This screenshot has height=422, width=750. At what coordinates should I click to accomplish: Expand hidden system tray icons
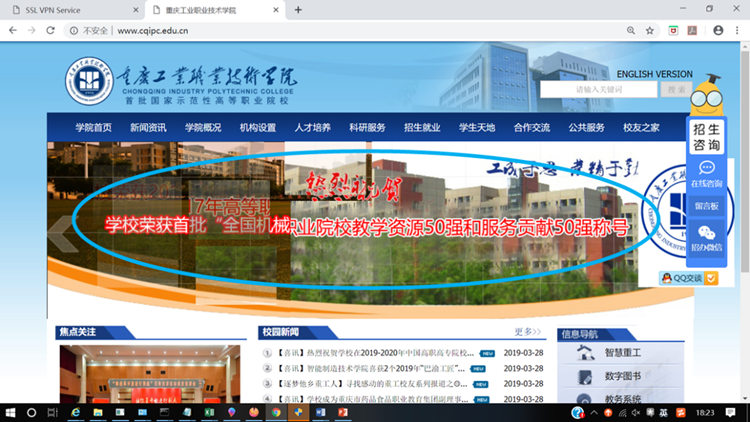(x=594, y=412)
